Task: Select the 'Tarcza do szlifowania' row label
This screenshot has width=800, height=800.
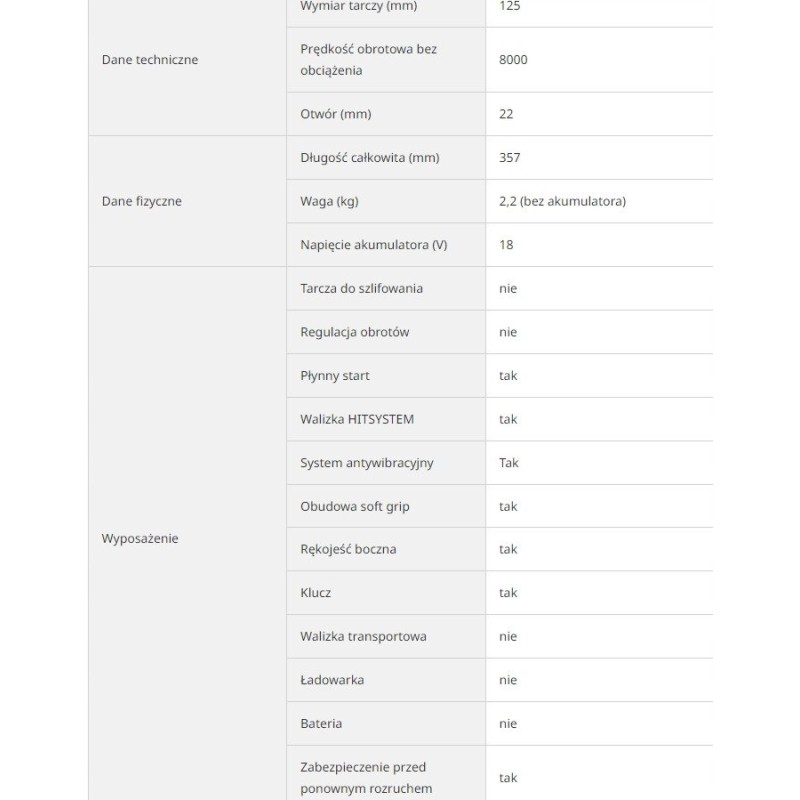Action: pyautogui.click(x=361, y=289)
